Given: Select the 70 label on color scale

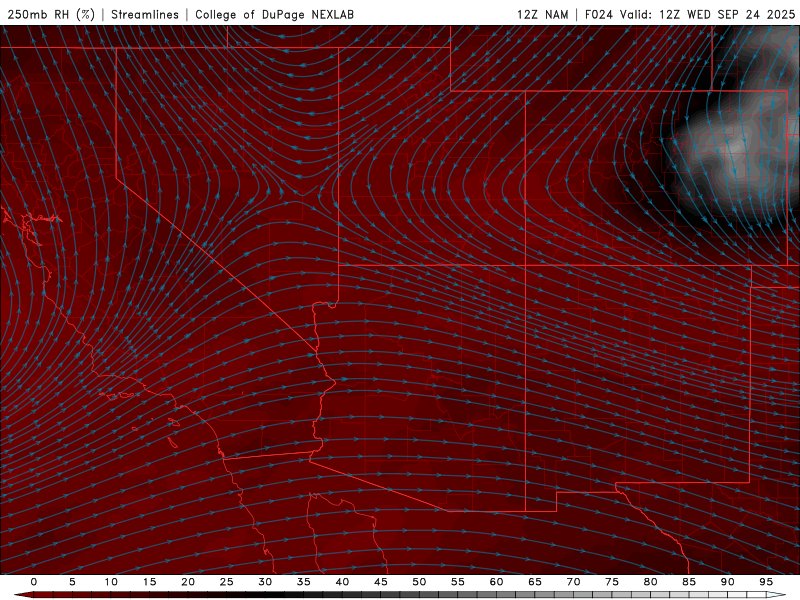Looking at the screenshot, I should [x=573, y=582].
